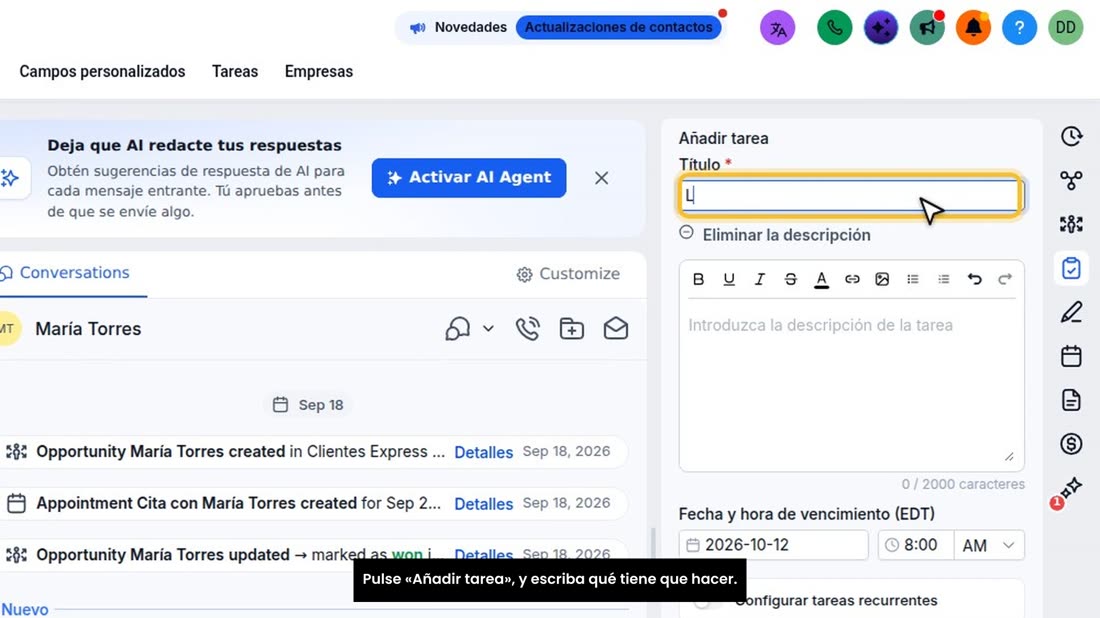Insert a numbered list
The image size is (1100, 618).
point(944,279)
